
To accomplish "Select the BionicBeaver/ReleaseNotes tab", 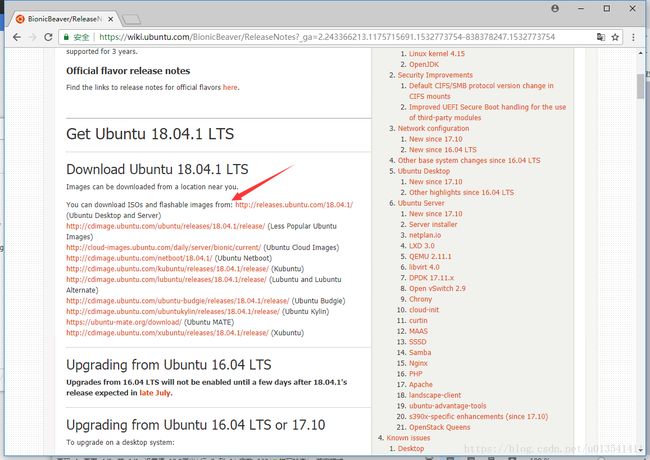I will [64, 19].
